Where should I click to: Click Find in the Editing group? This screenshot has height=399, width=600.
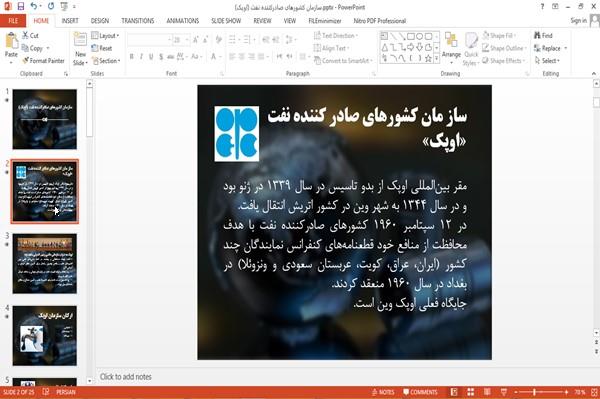[543, 36]
